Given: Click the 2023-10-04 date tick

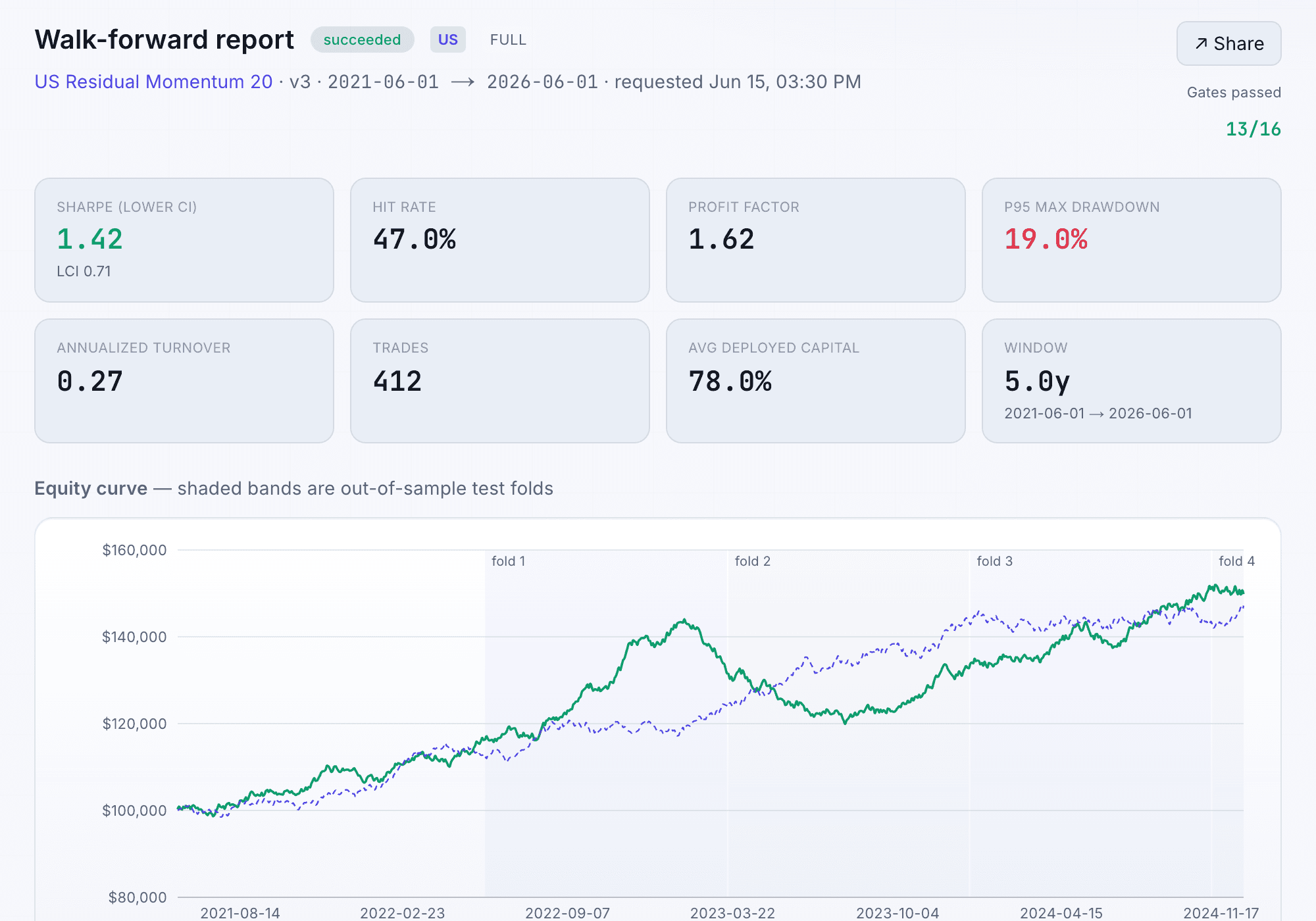Looking at the screenshot, I should pyautogui.click(x=898, y=913).
